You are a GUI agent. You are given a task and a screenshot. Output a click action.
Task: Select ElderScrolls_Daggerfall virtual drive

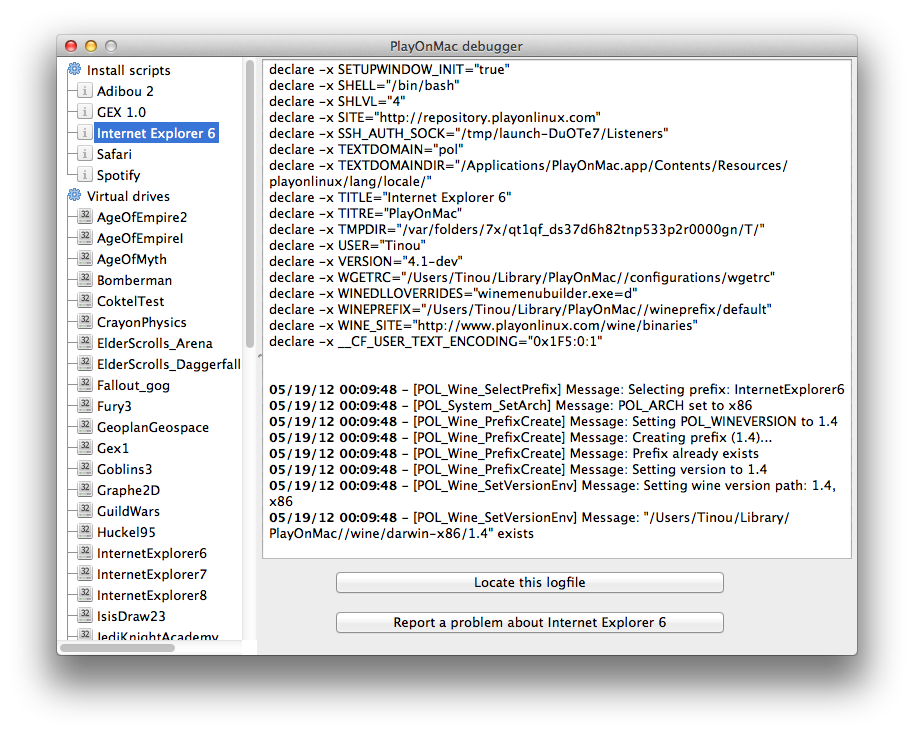coord(168,364)
